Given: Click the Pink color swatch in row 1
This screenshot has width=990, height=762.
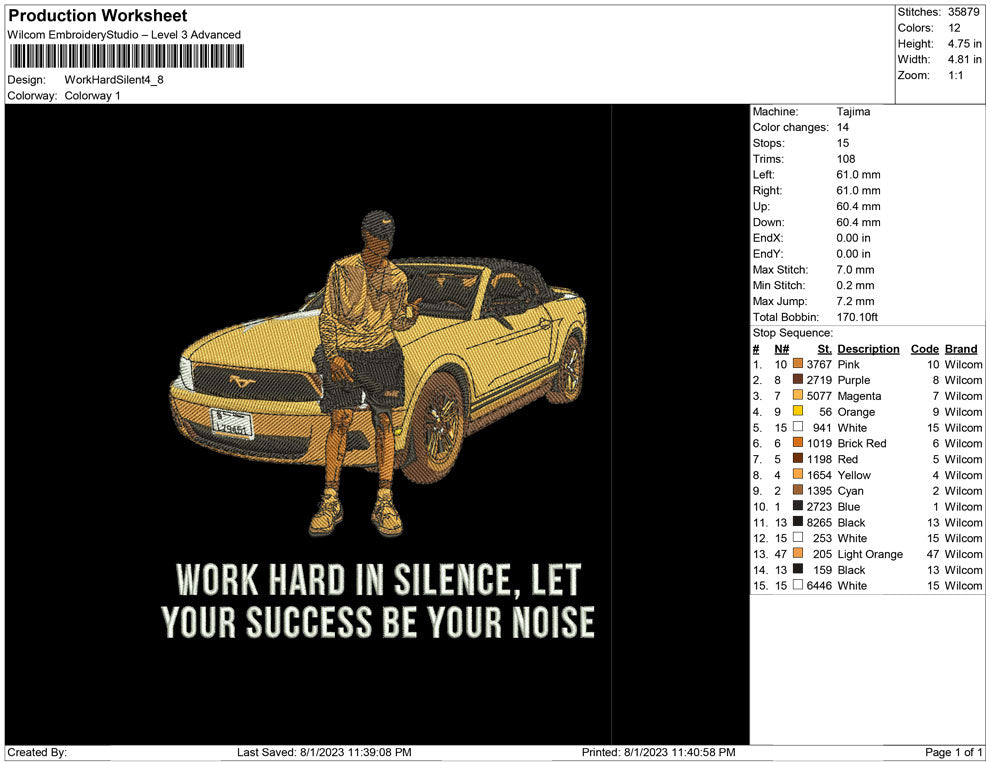Looking at the screenshot, I should (x=798, y=364).
